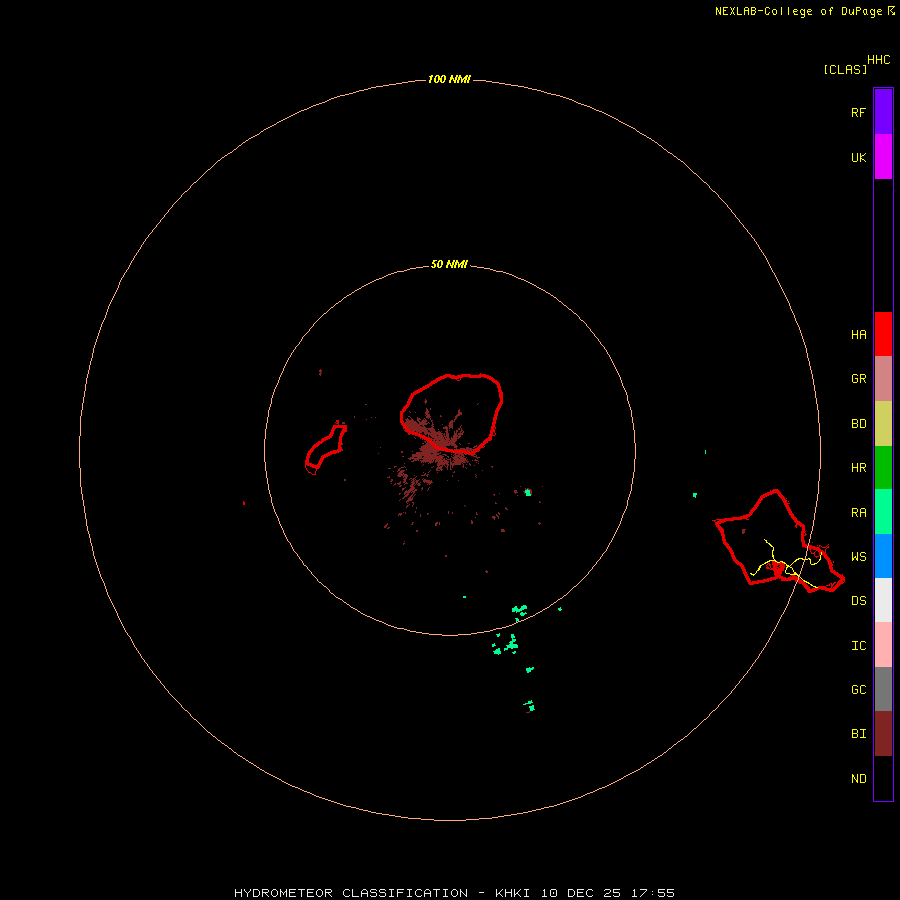Click the UK legend label
Viewport: 900px width, 900px height.
pos(858,158)
